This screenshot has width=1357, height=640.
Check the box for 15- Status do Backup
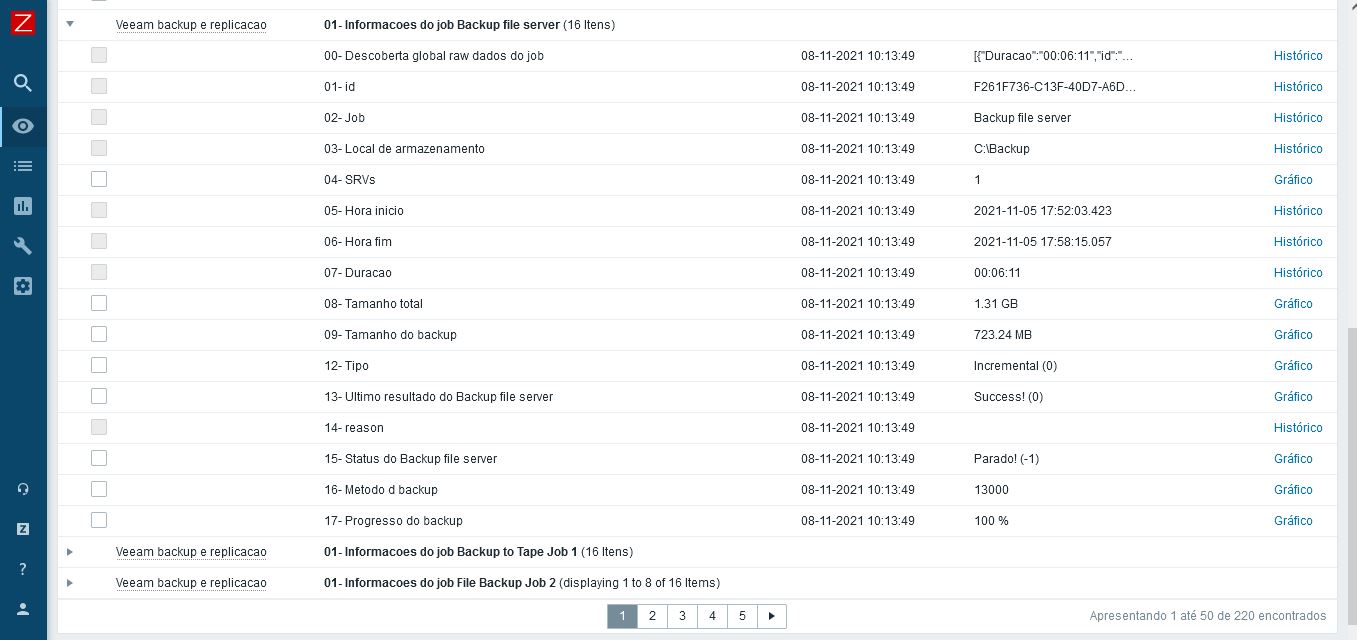tap(99, 458)
